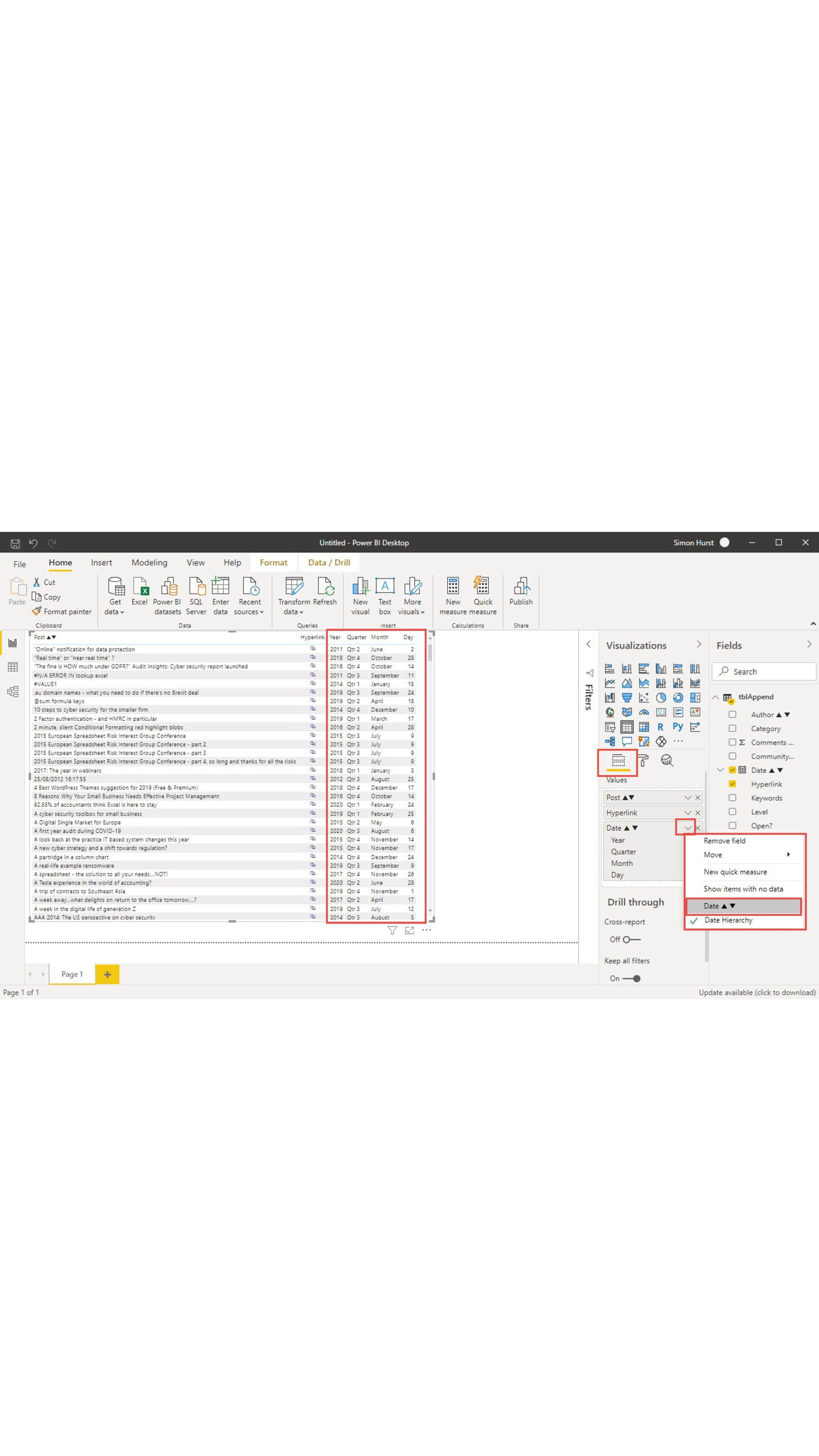Open the Modeling ribbon tab

(149, 563)
